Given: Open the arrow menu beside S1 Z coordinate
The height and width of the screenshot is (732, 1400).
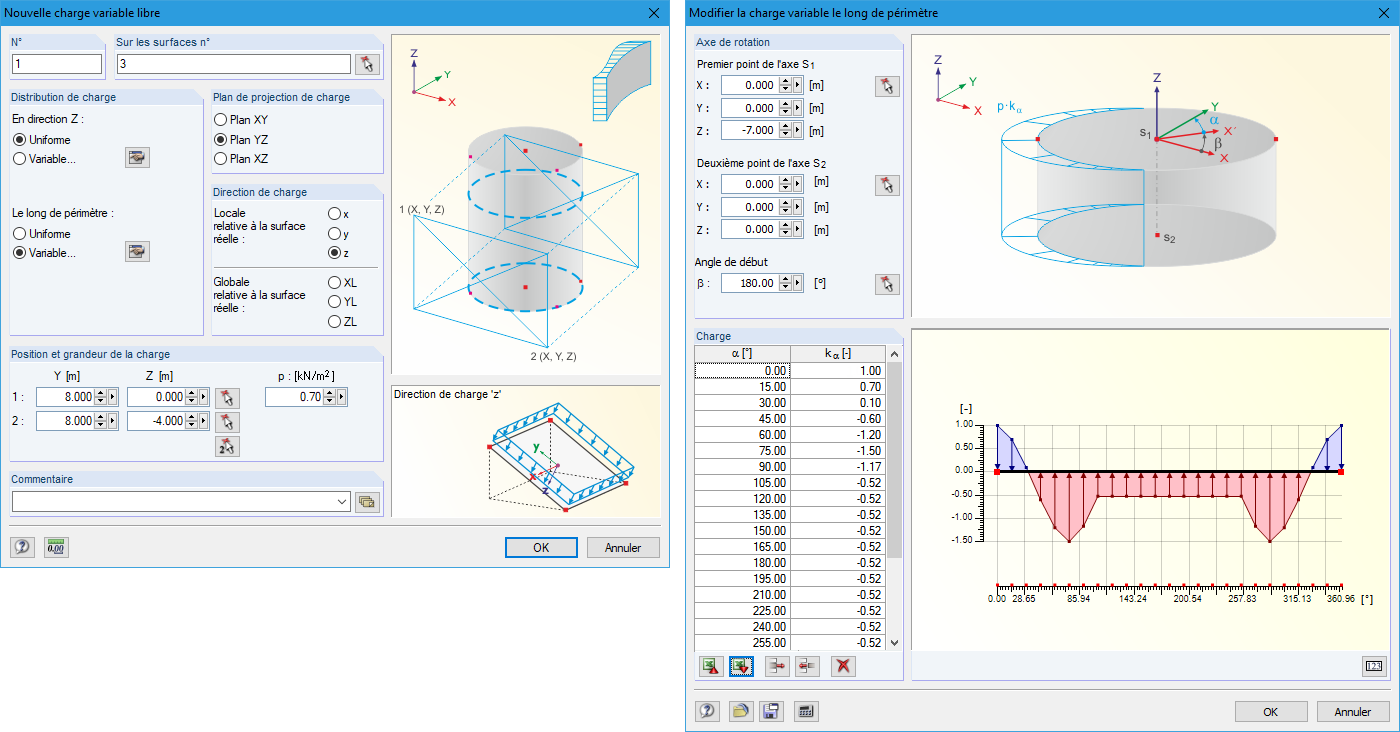Looking at the screenshot, I should tap(798, 130).
